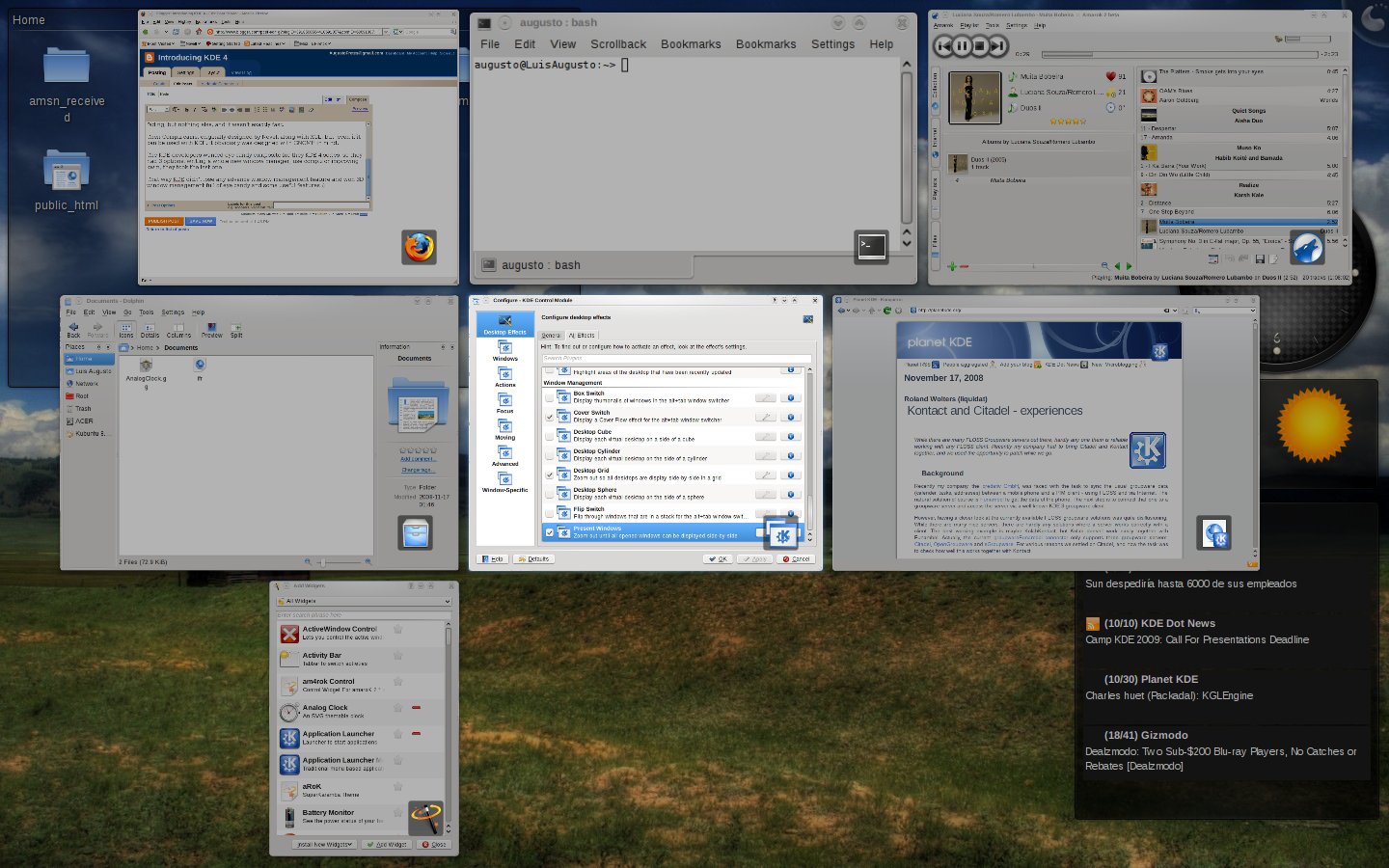Image resolution: width=1389 pixels, height=868 pixels.
Task: Open Settings menu in bash terminal
Action: pyautogui.click(x=832, y=44)
